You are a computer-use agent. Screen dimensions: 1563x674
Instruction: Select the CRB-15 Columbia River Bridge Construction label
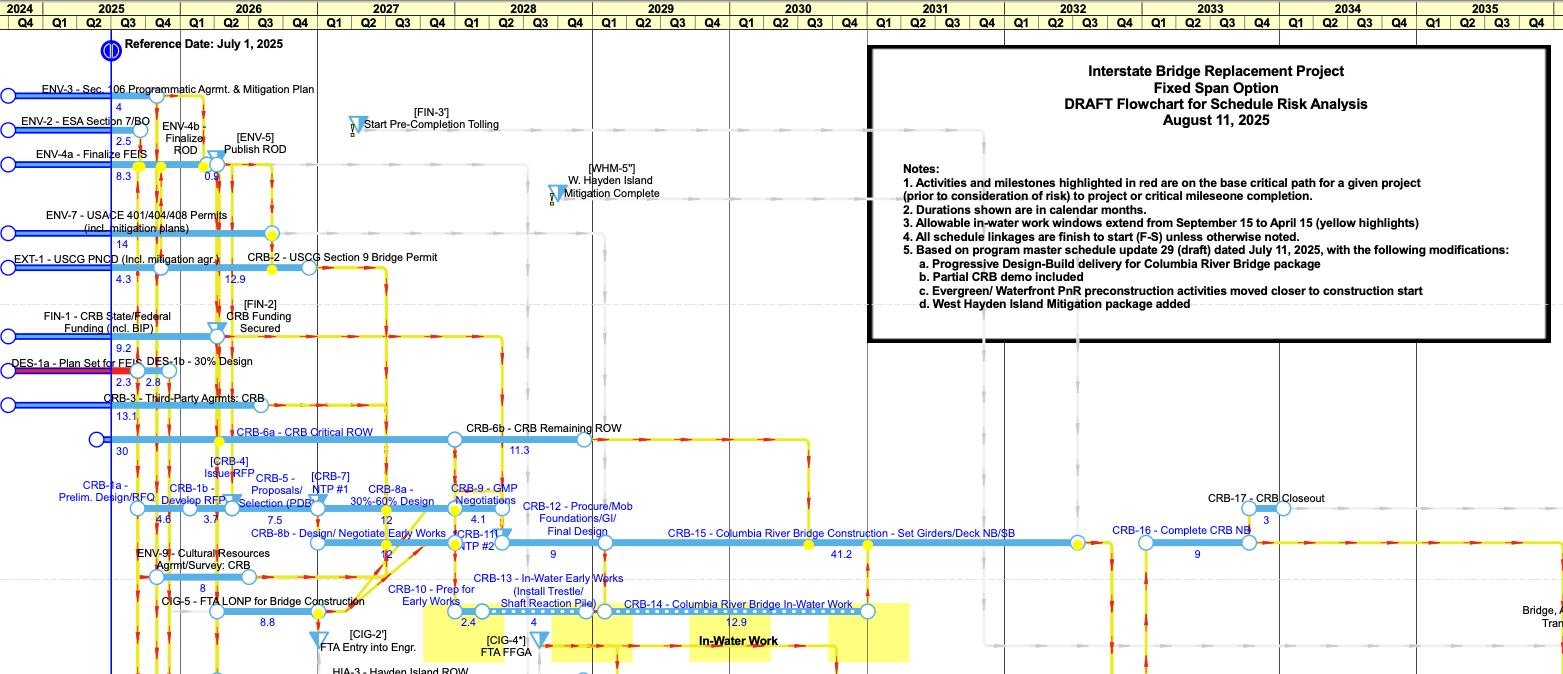coord(841,534)
